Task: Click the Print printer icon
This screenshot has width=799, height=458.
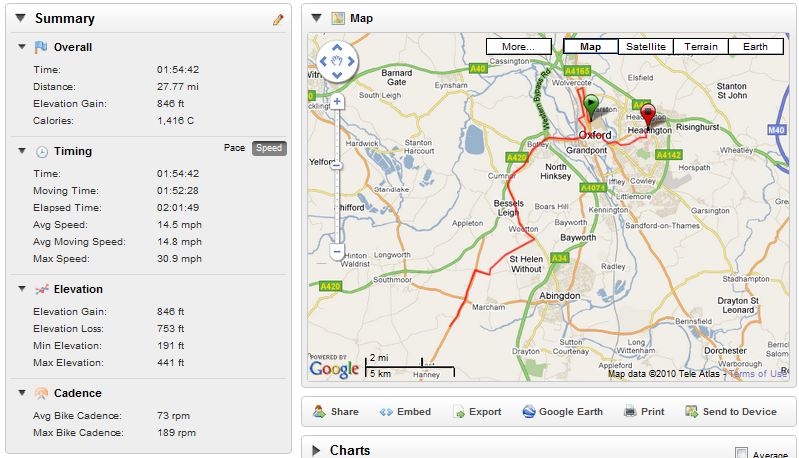Action: [630, 412]
